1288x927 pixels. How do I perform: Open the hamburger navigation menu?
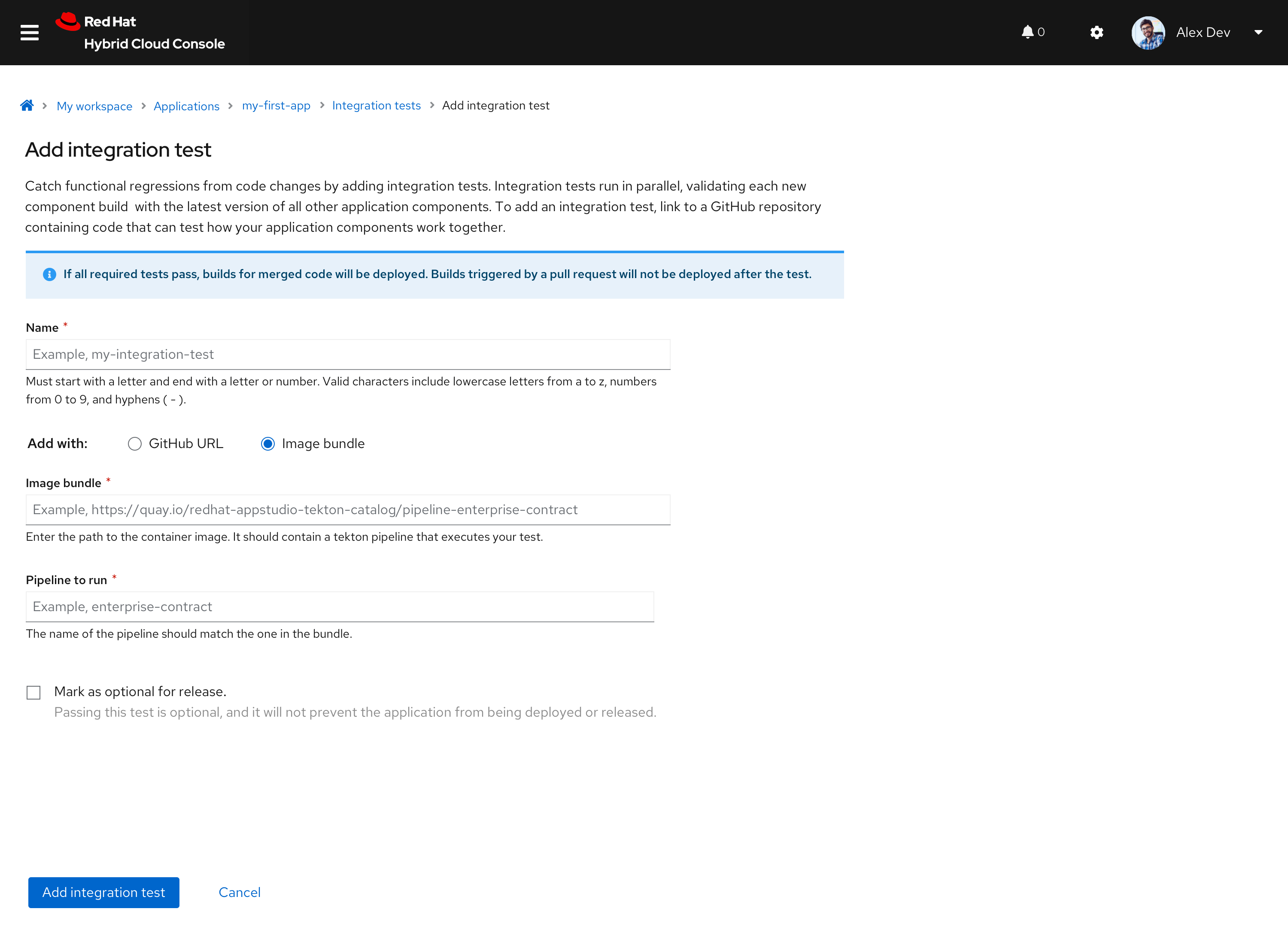30,32
